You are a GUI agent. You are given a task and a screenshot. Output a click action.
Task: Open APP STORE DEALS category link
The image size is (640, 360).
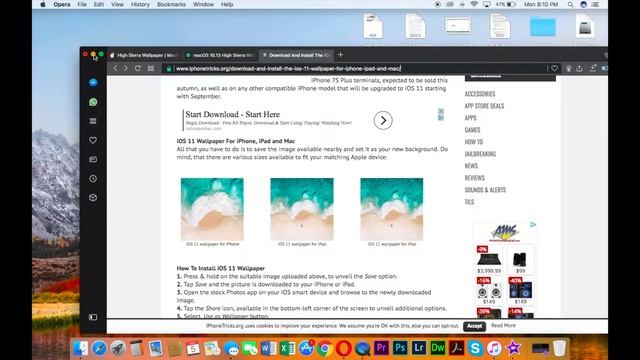coord(484,106)
